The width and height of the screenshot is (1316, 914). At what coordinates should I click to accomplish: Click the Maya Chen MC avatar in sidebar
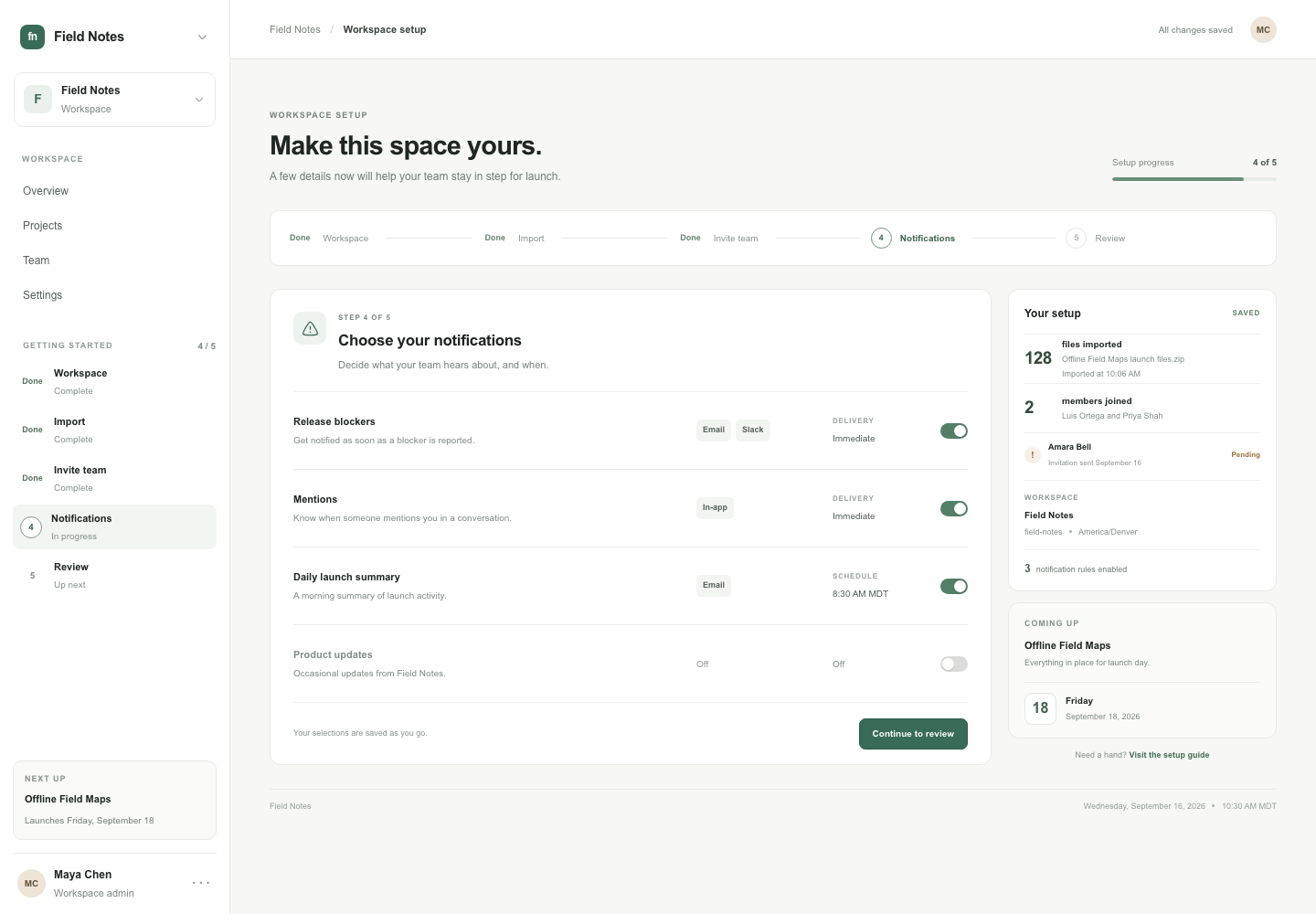(31, 884)
